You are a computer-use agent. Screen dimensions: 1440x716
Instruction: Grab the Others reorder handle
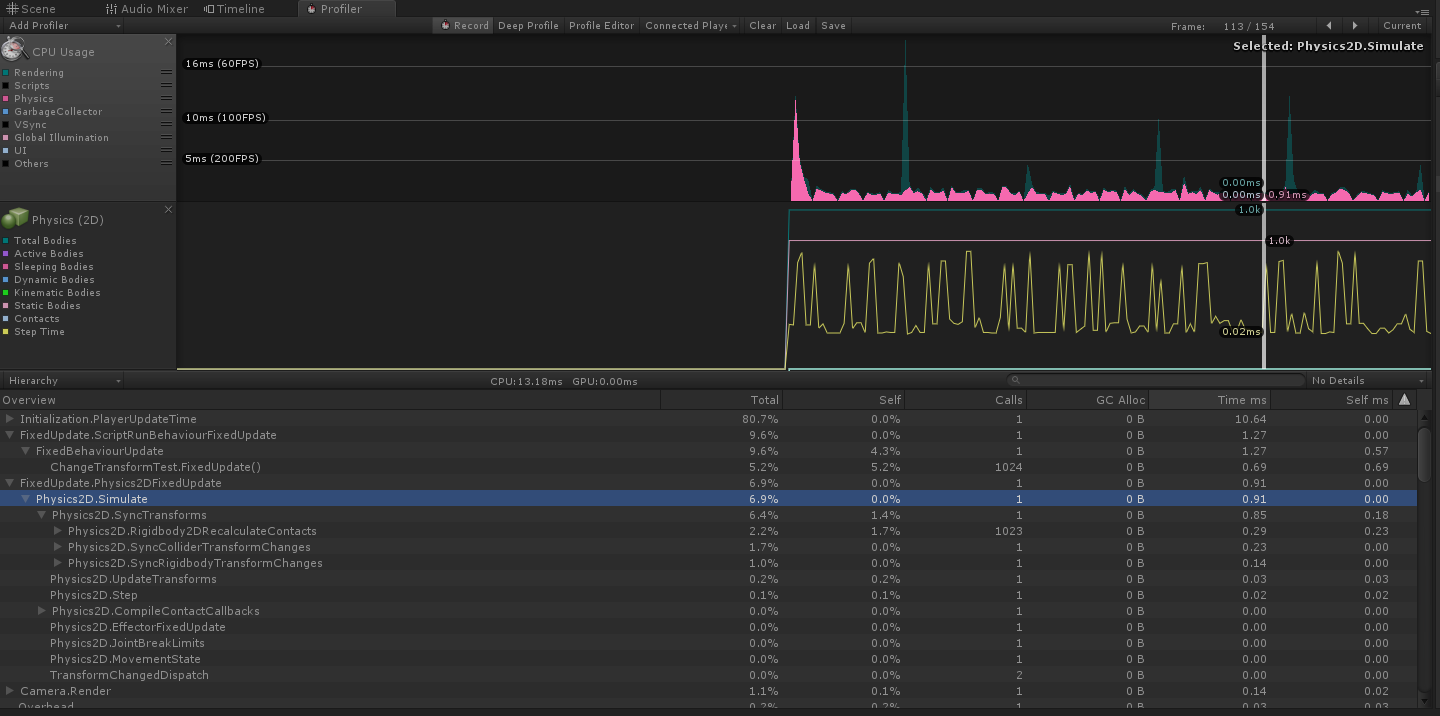(166, 164)
